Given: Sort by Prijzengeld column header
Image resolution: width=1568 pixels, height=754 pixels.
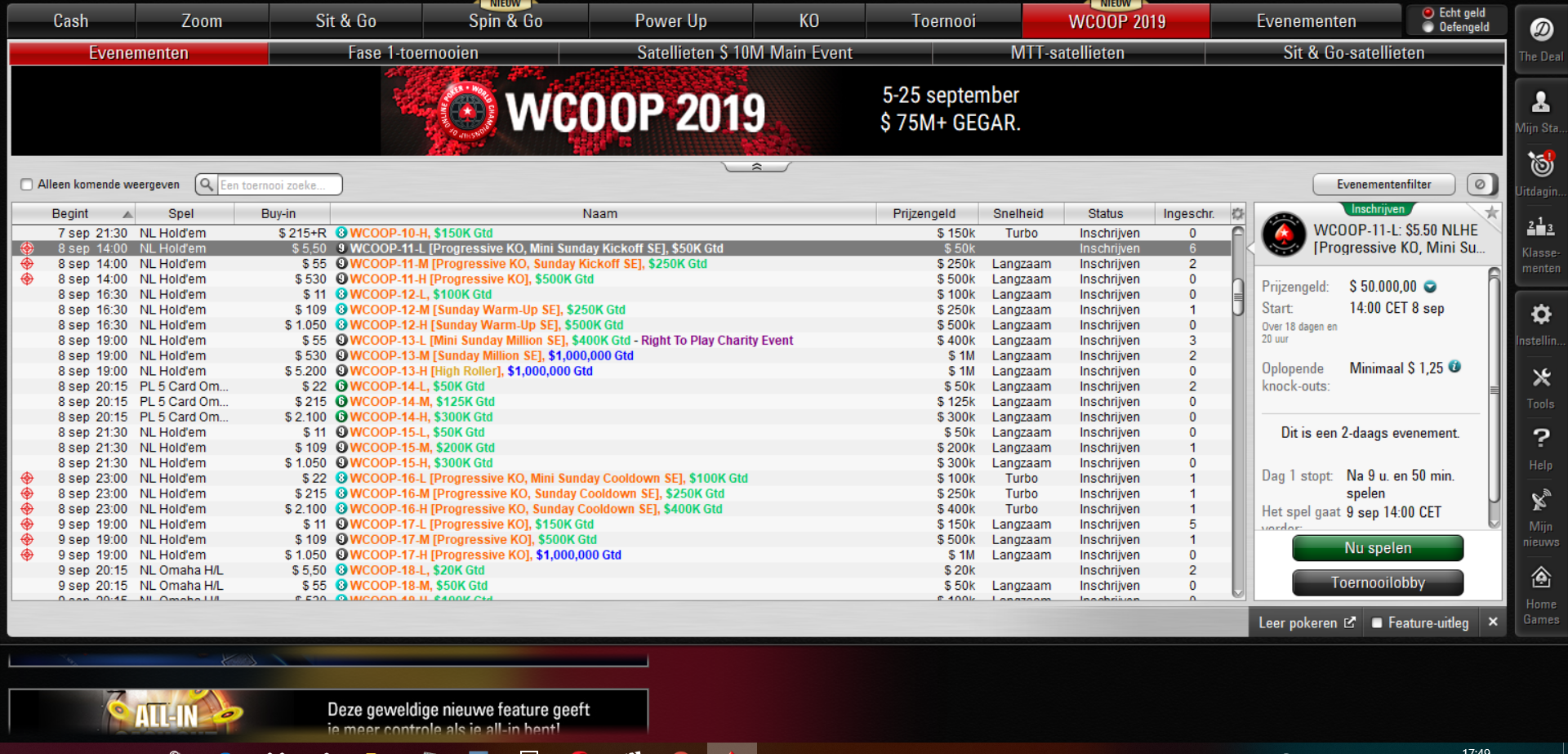Looking at the screenshot, I should tap(928, 214).
